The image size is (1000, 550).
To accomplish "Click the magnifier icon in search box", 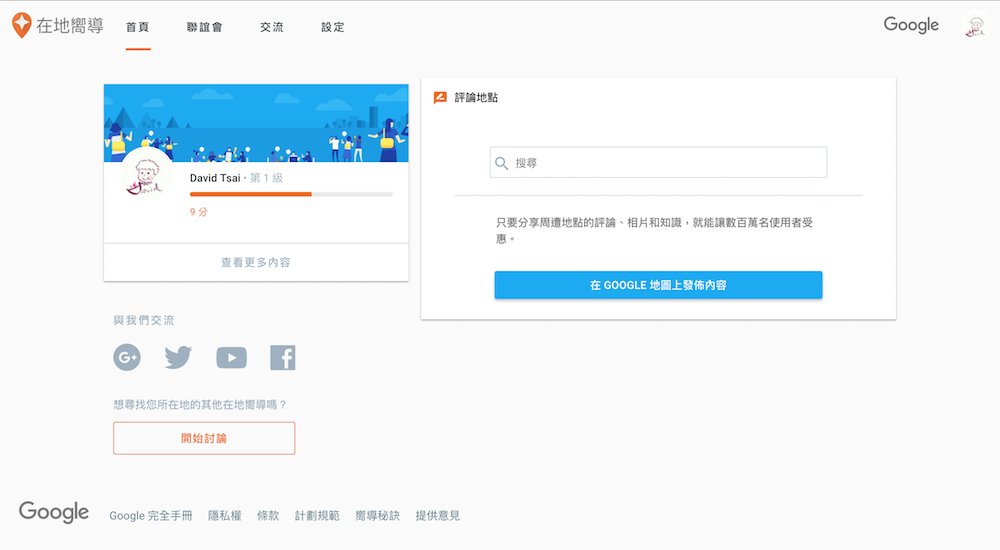I will pos(502,163).
